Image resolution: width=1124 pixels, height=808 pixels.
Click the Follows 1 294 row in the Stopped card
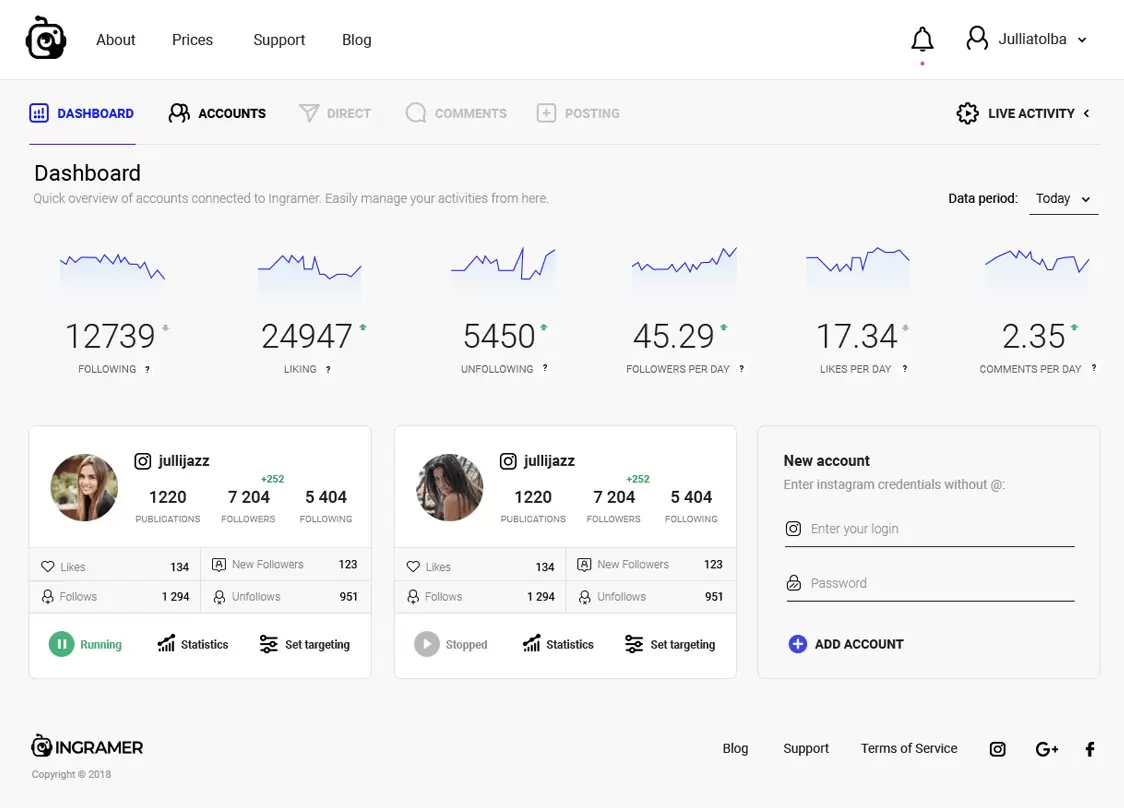pos(480,597)
